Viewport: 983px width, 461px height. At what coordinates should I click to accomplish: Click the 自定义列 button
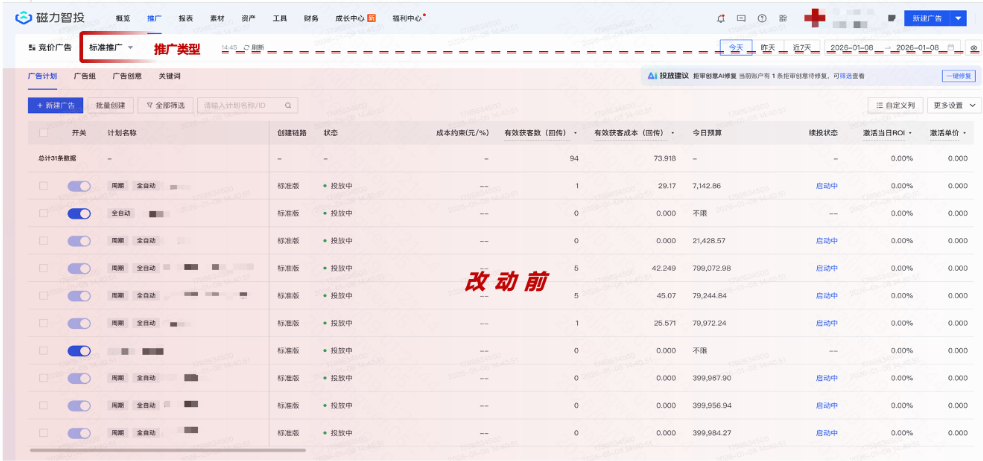coord(895,105)
